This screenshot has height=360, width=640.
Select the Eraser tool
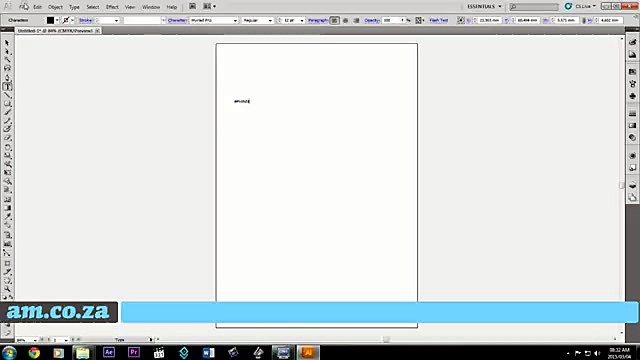tap(7, 138)
